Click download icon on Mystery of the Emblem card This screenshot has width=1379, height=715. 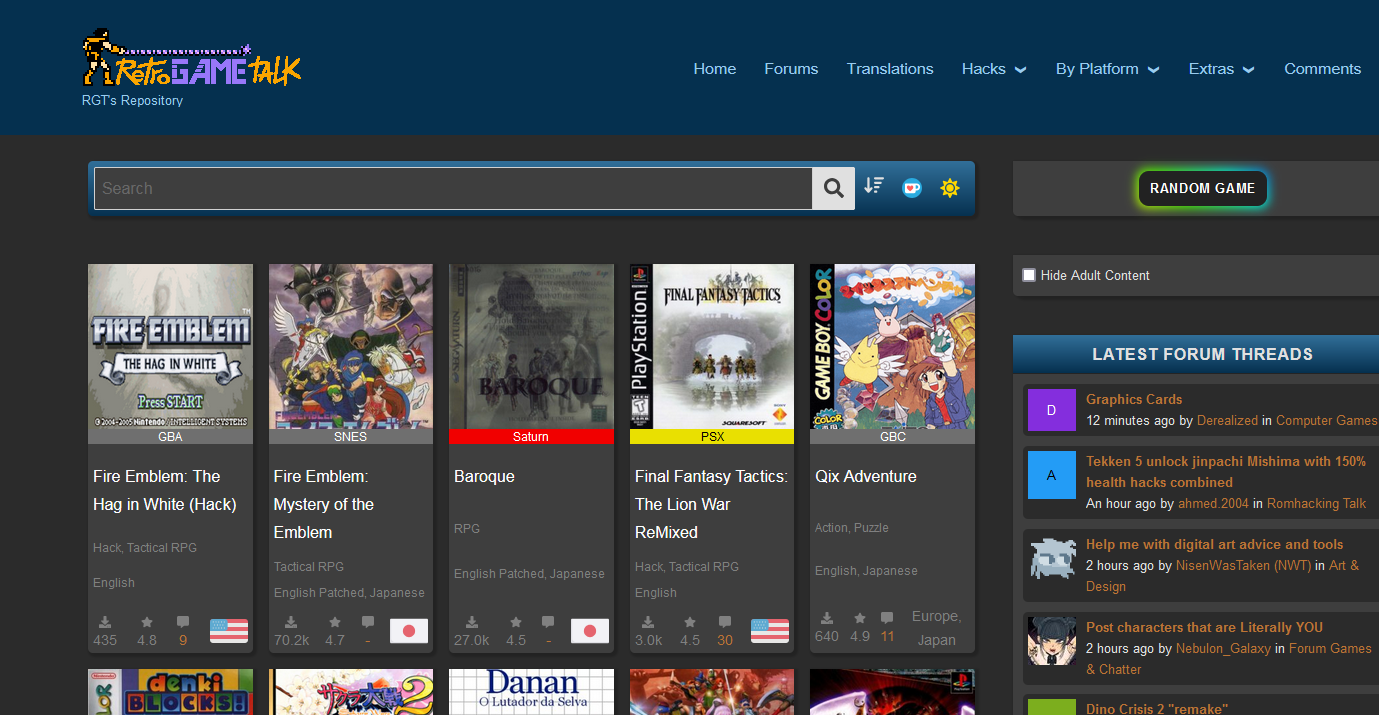(290, 622)
